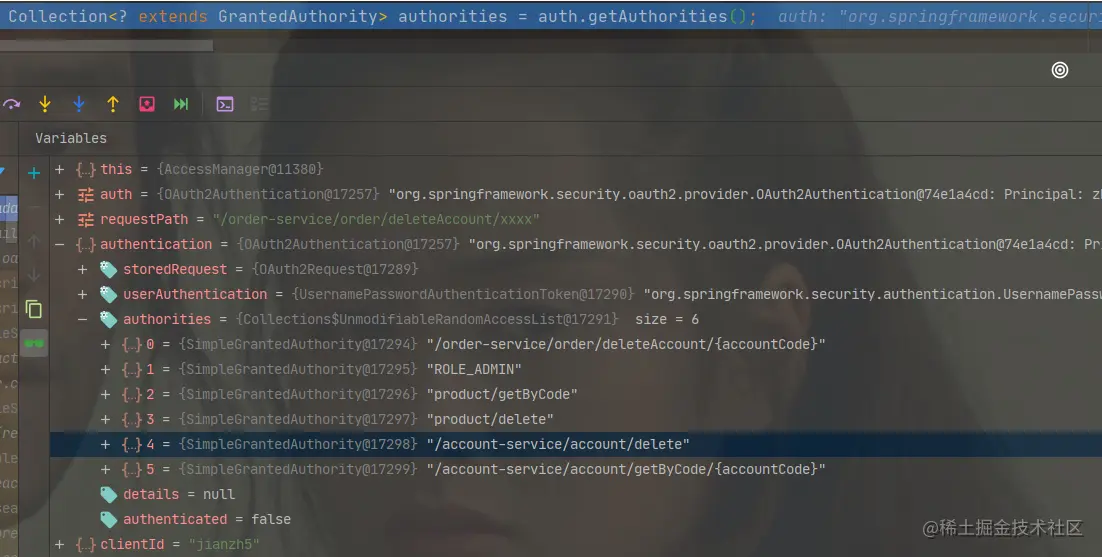Click the Trace Current Stream Chain icon
The width and height of the screenshot is (1102, 557).
point(259,105)
